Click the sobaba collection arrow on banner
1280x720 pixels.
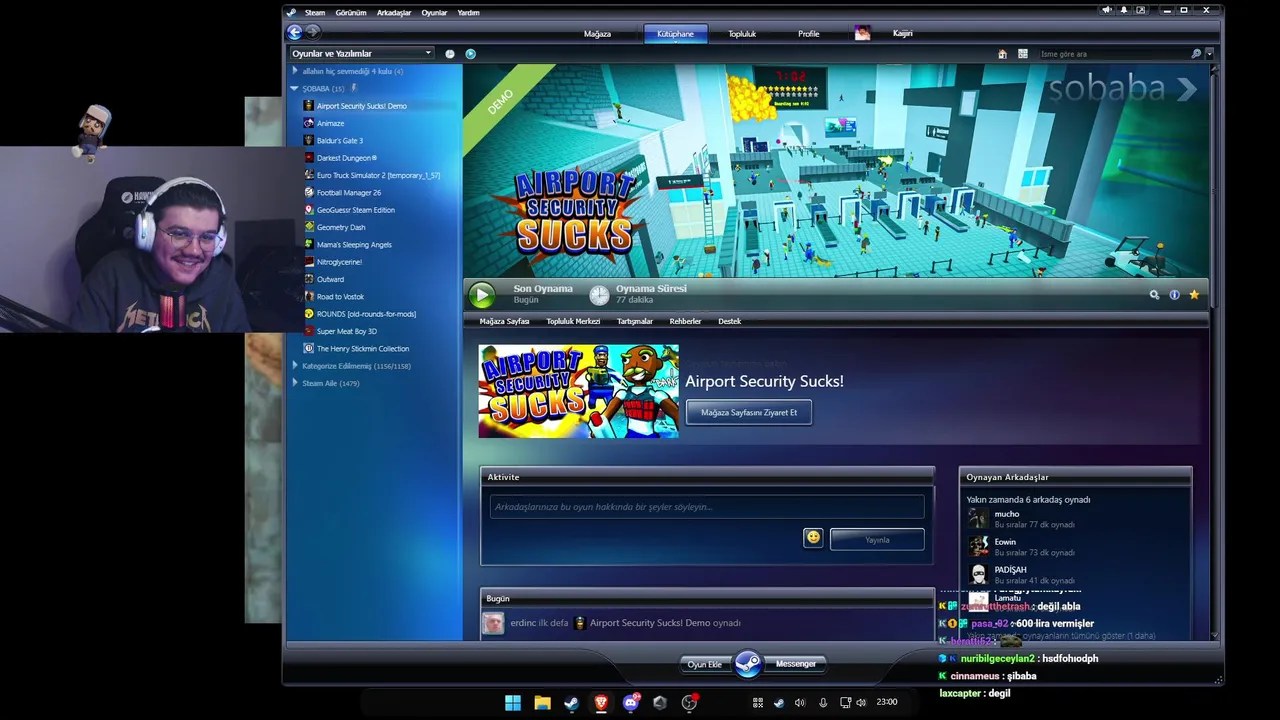pyautogui.click(x=1187, y=89)
